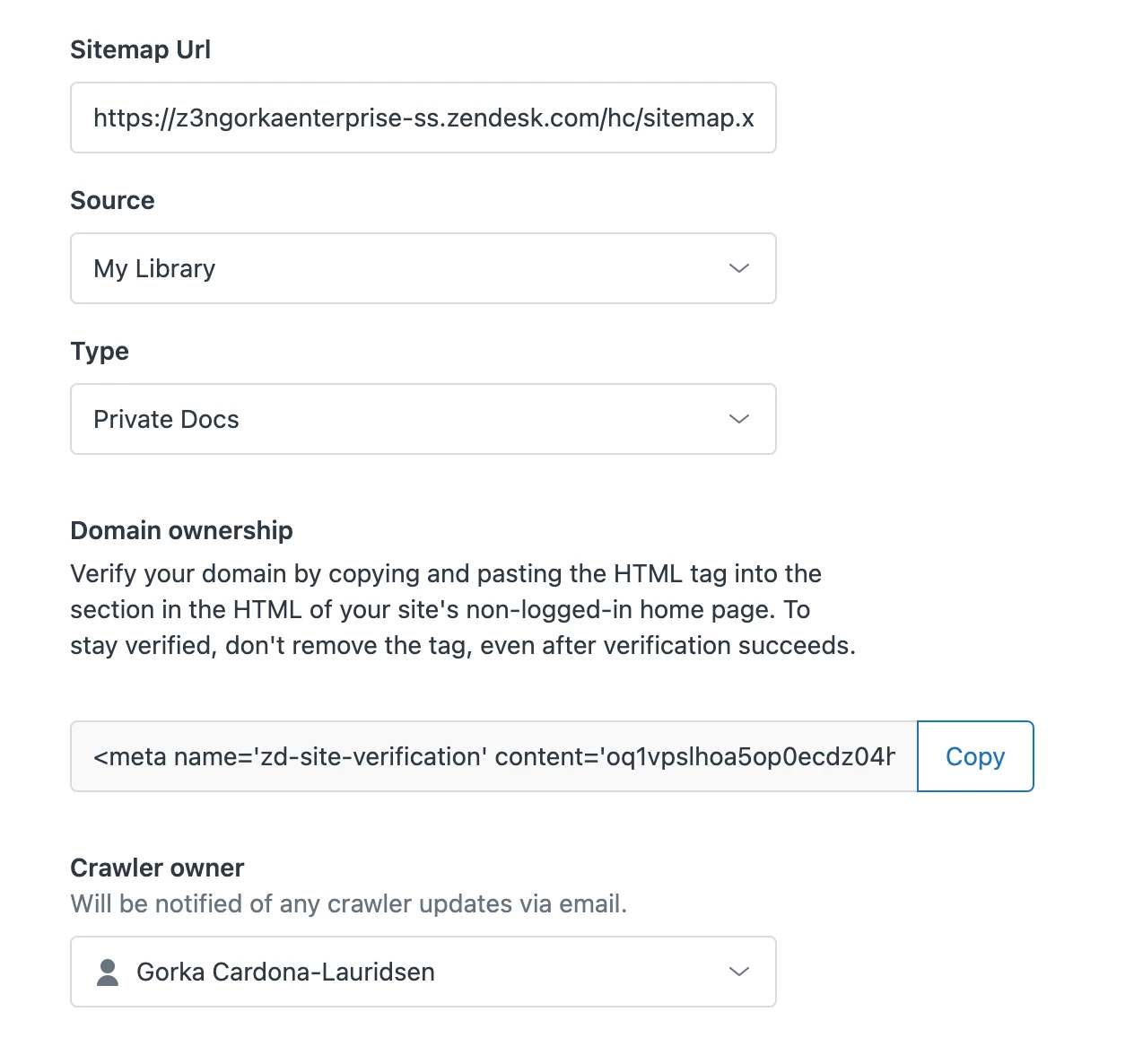Click the Sitemap Url label
This screenshot has height=1064, width=1134.
click(141, 49)
